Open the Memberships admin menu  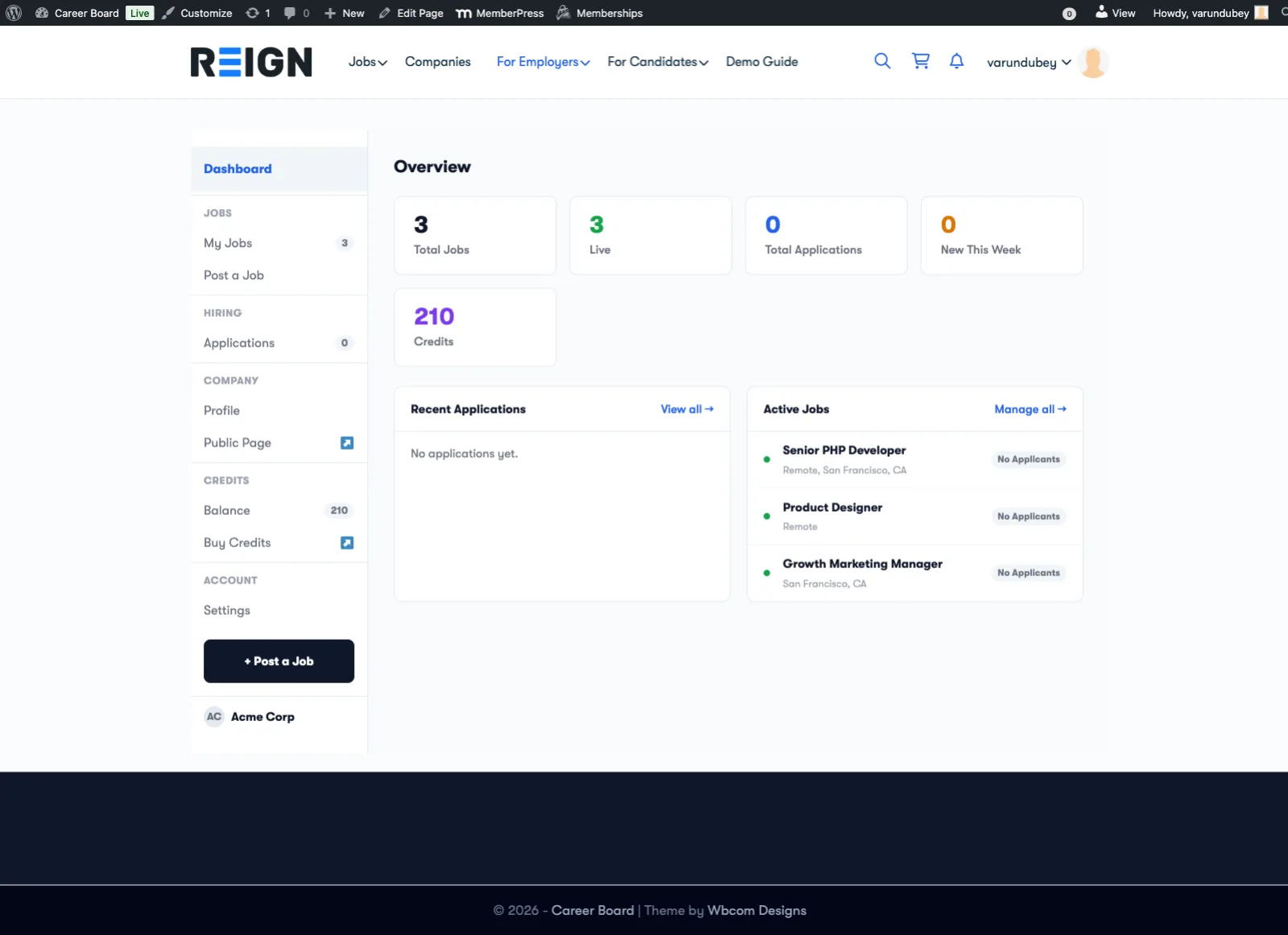(x=600, y=13)
